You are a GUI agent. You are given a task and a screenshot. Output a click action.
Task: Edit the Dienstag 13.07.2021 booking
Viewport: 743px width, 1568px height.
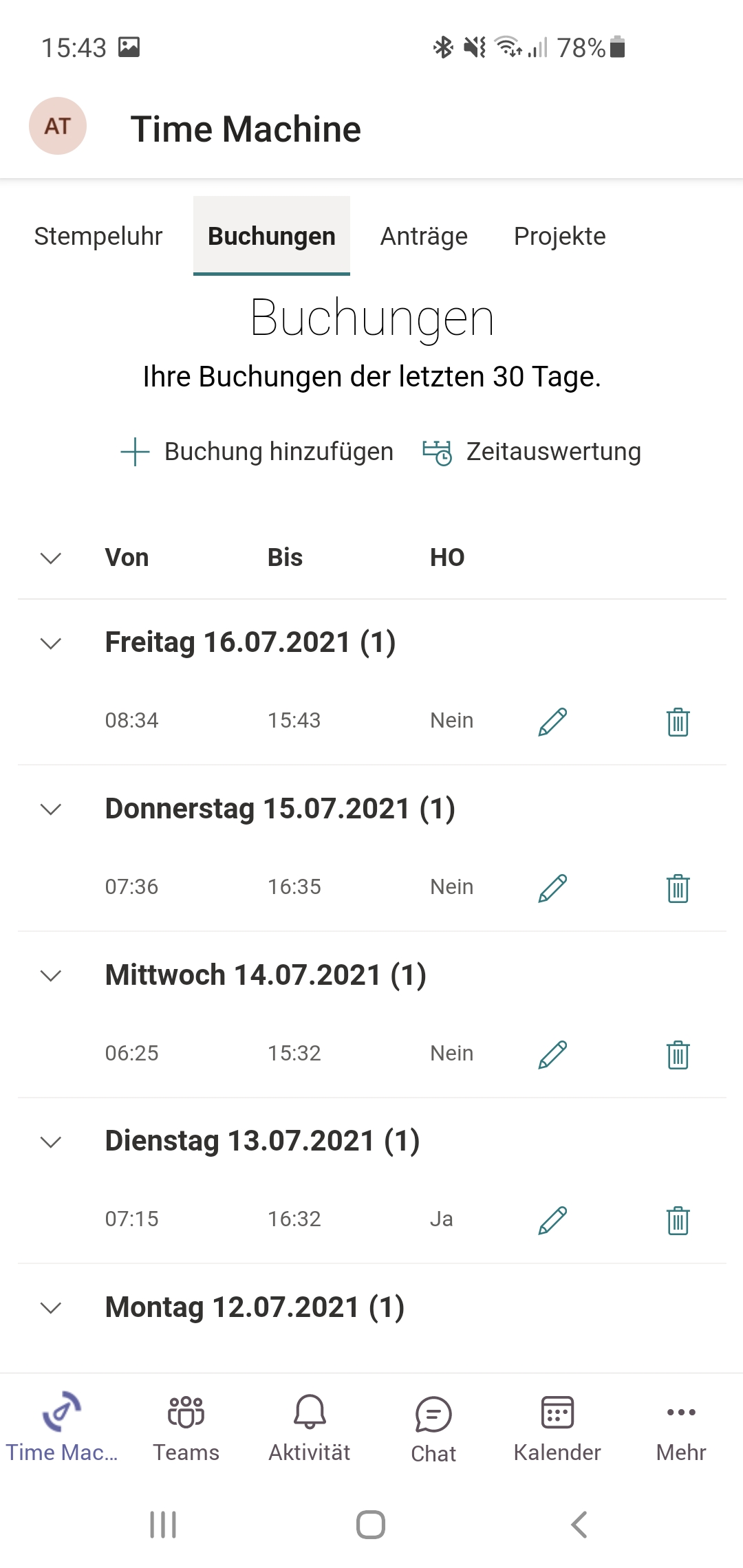tap(552, 1220)
